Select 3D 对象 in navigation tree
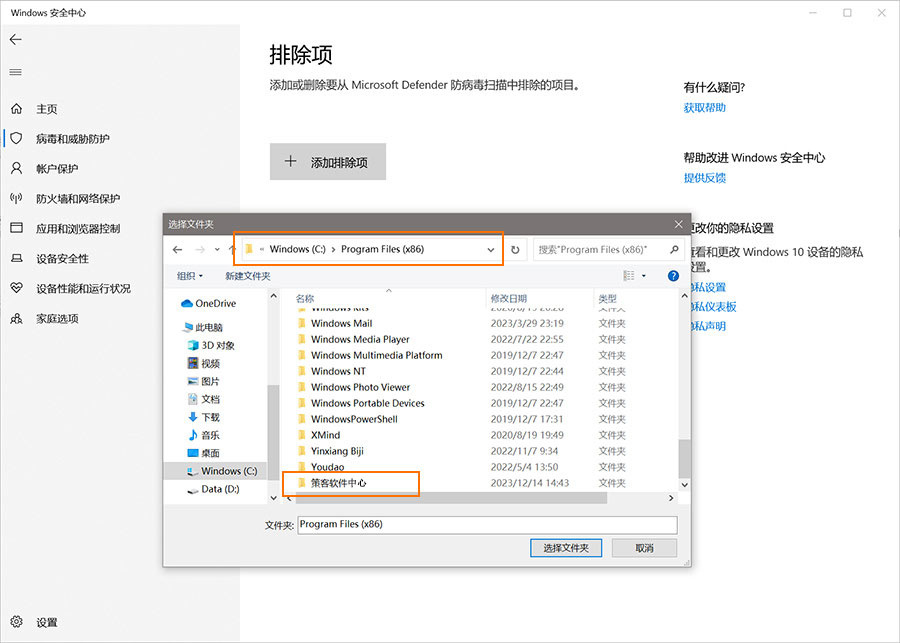This screenshot has height=643, width=900. pos(211,345)
